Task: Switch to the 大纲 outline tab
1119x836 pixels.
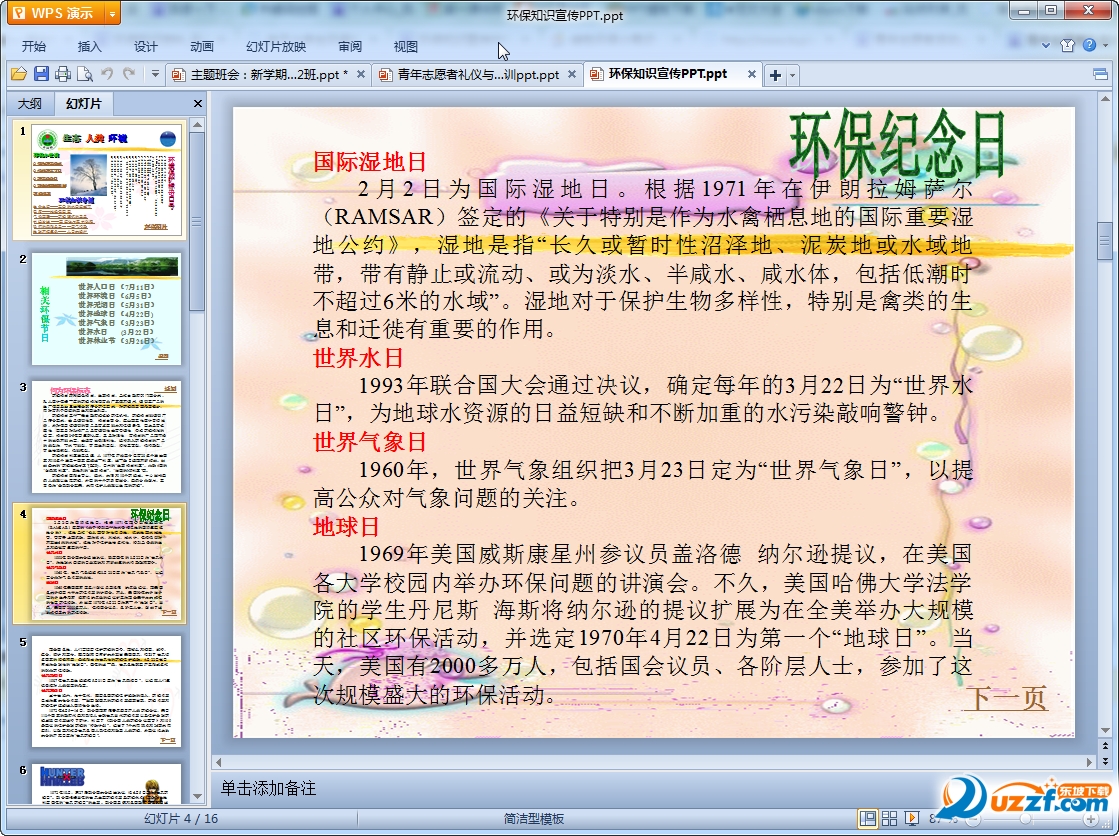Action: [30, 103]
